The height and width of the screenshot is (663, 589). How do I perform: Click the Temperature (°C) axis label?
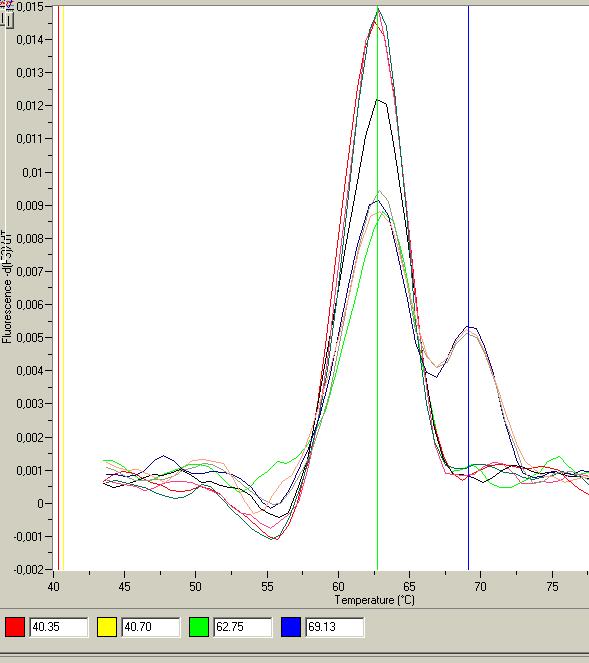pyautogui.click(x=375, y=600)
